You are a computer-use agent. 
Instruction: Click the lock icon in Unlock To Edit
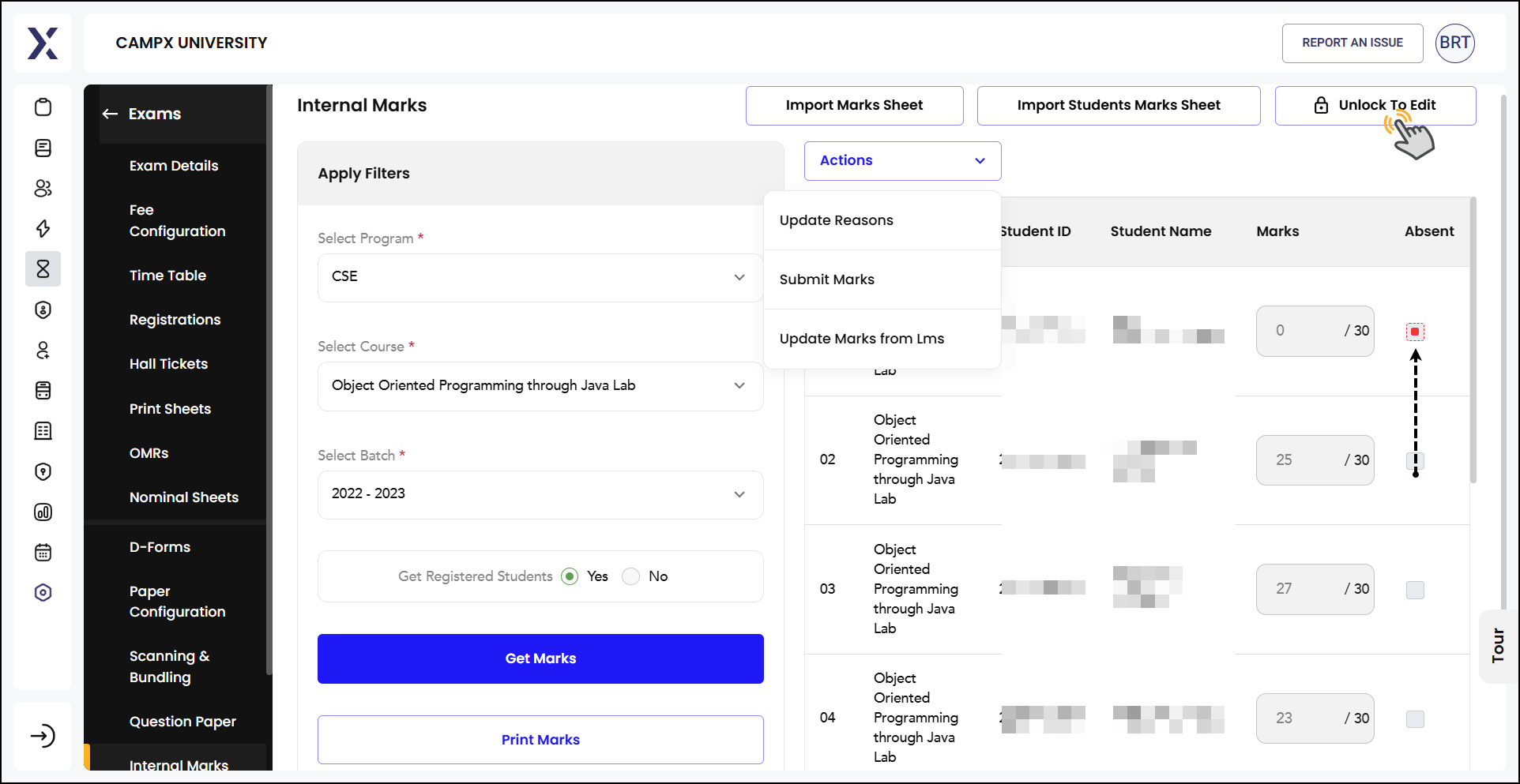pos(1321,105)
